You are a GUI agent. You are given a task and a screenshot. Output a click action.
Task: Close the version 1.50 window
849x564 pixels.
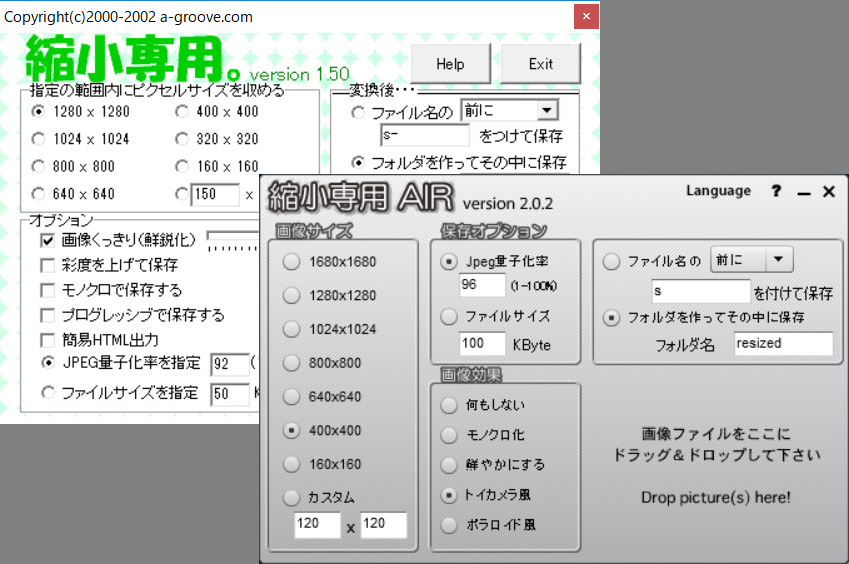(586, 16)
